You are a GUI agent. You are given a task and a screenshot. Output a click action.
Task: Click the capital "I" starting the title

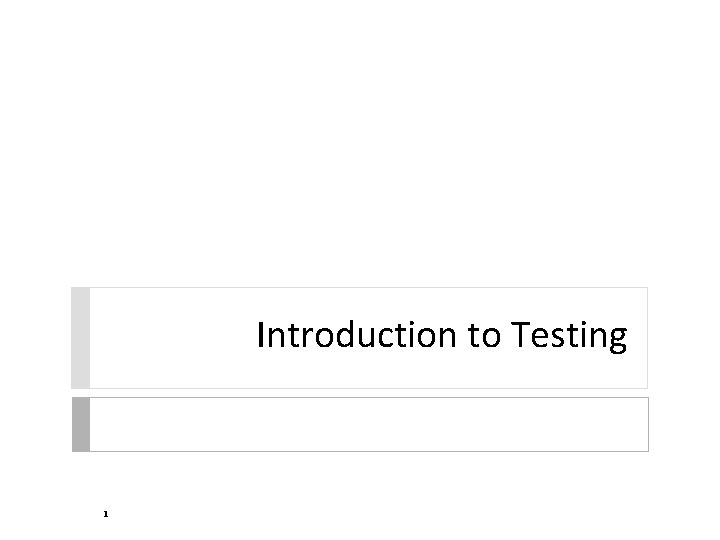[x=261, y=336]
